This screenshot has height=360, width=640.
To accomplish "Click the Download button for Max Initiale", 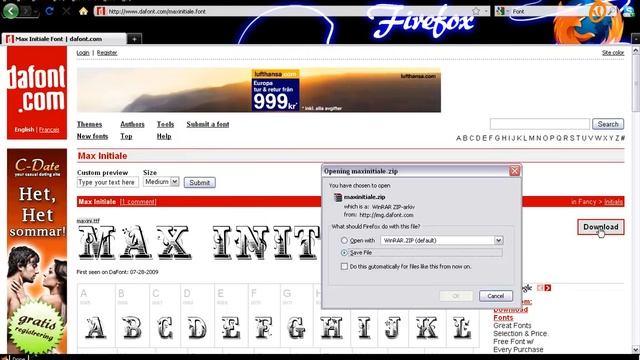I will coord(600,227).
